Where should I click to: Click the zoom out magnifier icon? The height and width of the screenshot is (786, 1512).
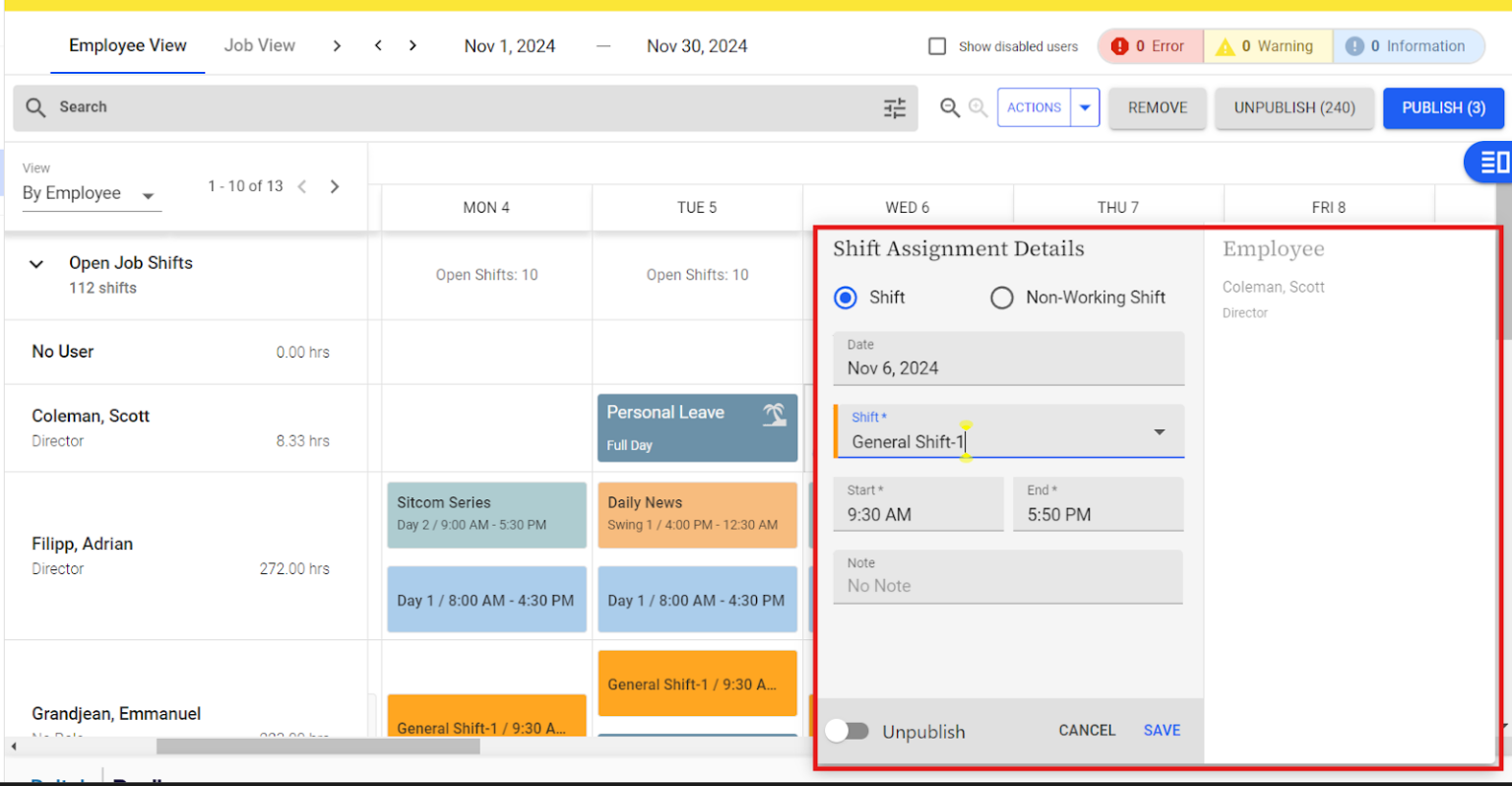(x=949, y=107)
